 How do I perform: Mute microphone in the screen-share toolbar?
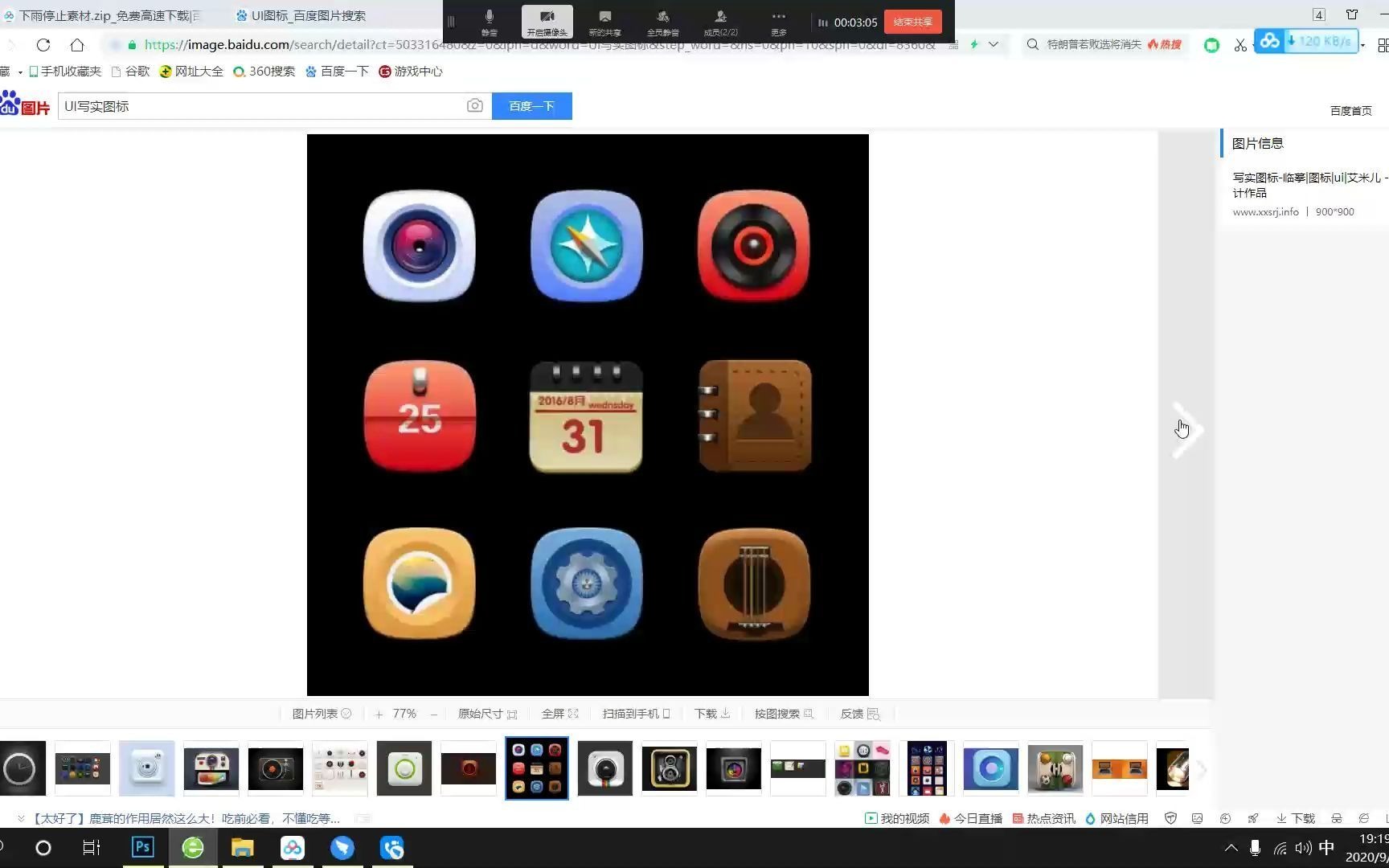[x=489, y=22]
